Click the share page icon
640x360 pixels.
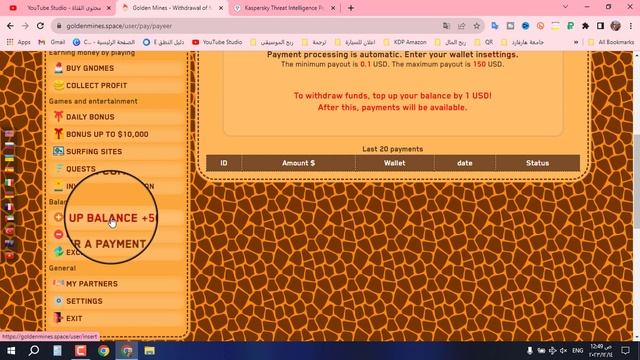[461, 26]
